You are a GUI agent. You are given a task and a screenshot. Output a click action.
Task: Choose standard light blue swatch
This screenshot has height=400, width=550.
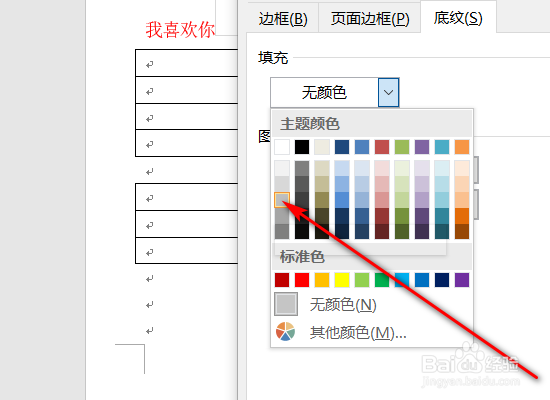point(402,280)
